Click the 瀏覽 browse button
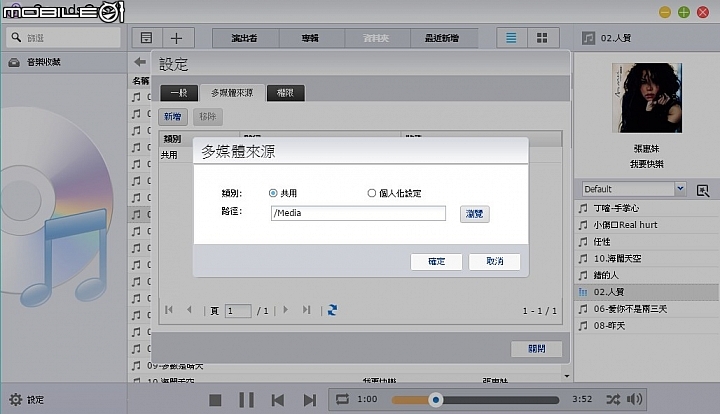This screenshot has width=720, height=414. [x=475, y=214]
